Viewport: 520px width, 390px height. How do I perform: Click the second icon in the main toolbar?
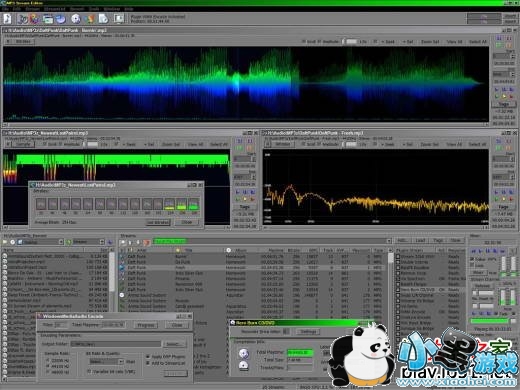tap(23, 19)
